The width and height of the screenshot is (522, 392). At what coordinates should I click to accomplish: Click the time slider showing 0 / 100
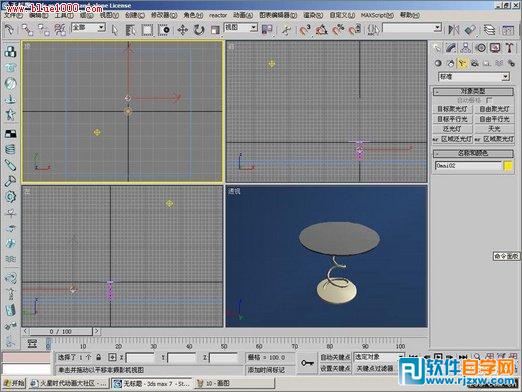pos(61,331)
